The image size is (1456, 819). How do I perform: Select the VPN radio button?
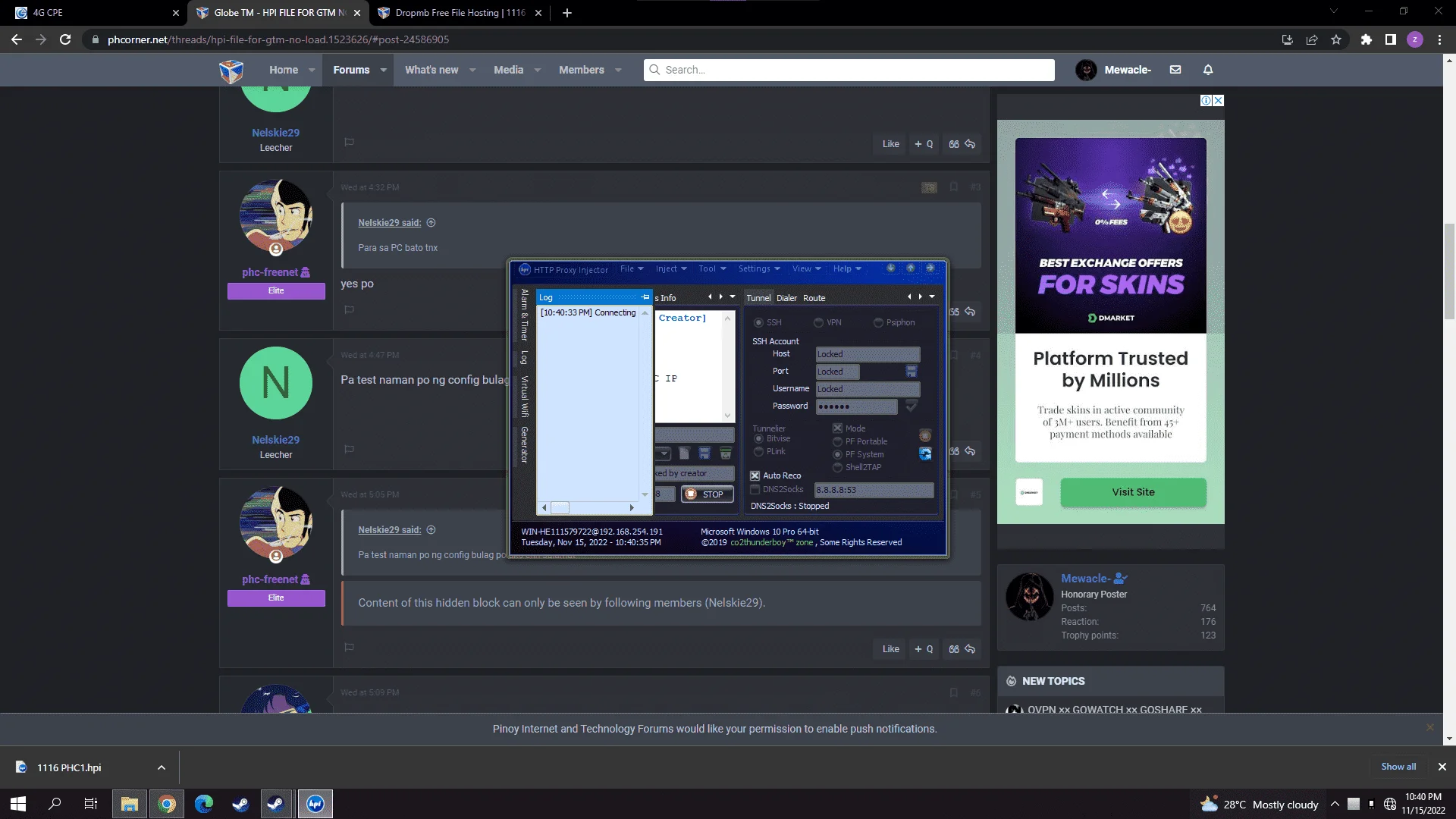click(x=818, y=323)
